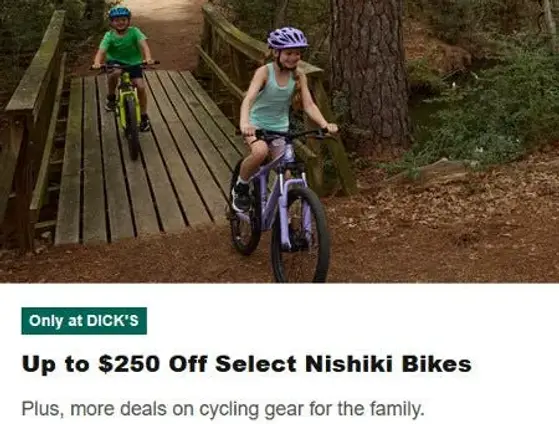Click the front wheel of the purple bike
This screenshot has width=559, height=424.
click(300, 235)
